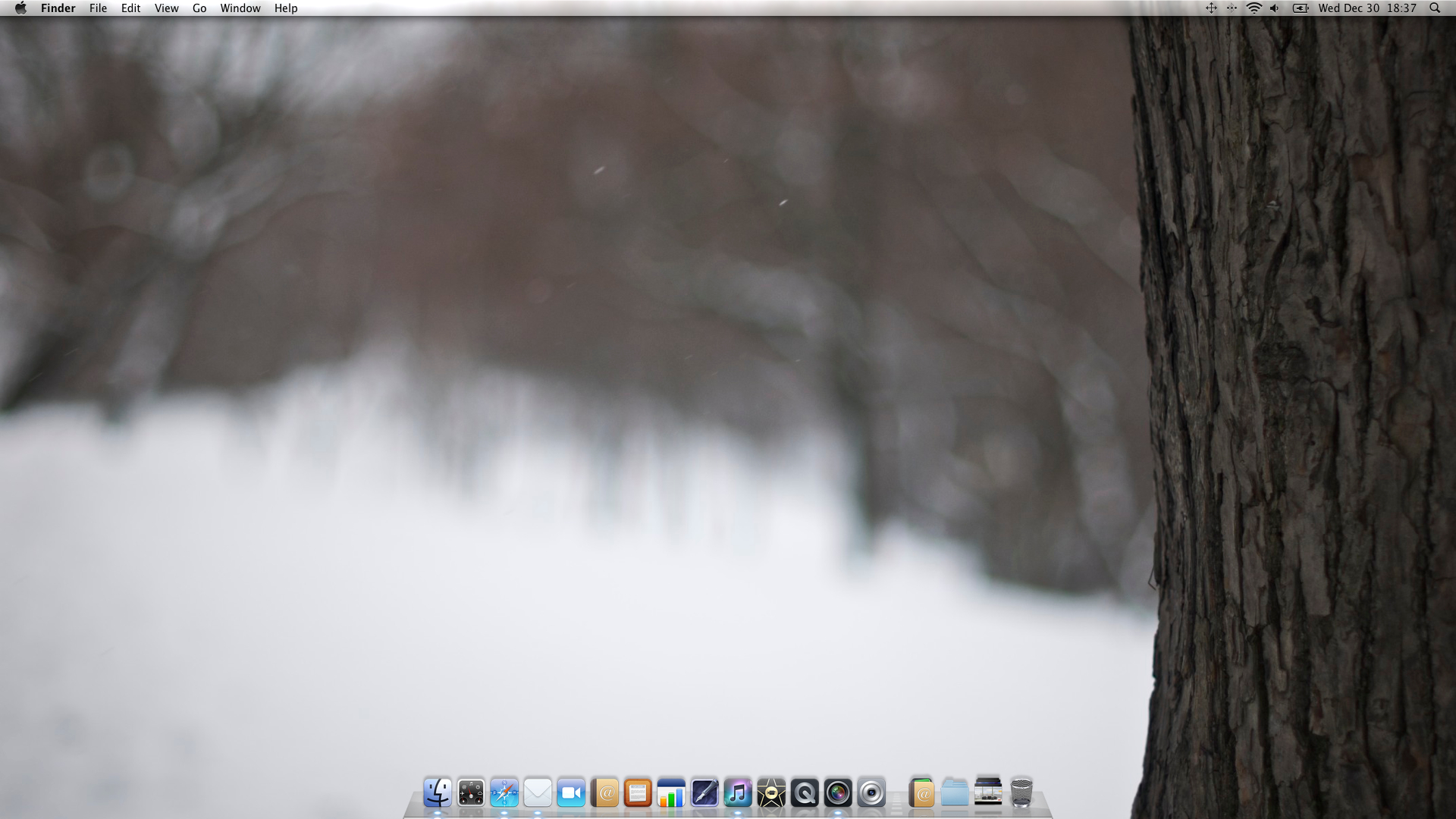Open Address Book app beside the video chat icon
1456x819 pixels.
pos(604,793)
